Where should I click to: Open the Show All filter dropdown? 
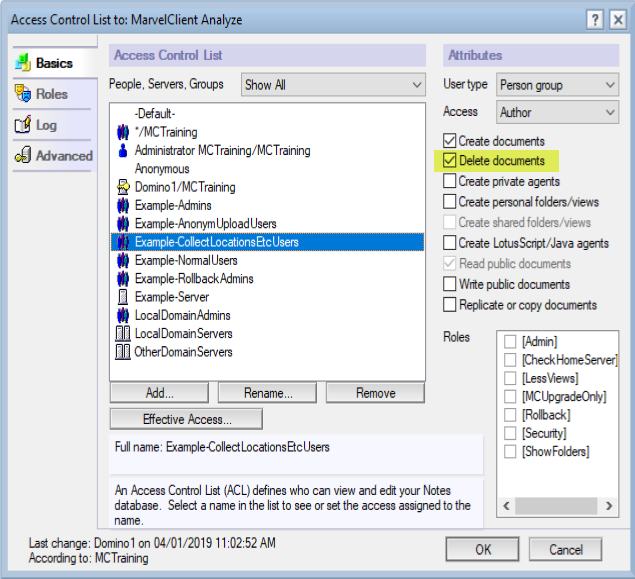tap(333, 85)
